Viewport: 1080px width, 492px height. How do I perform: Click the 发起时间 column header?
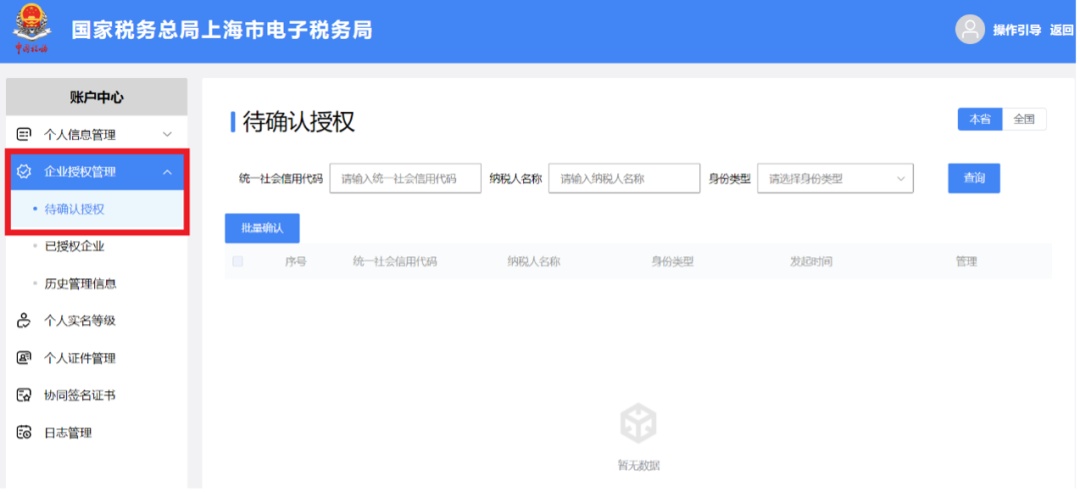pos(811,261)
